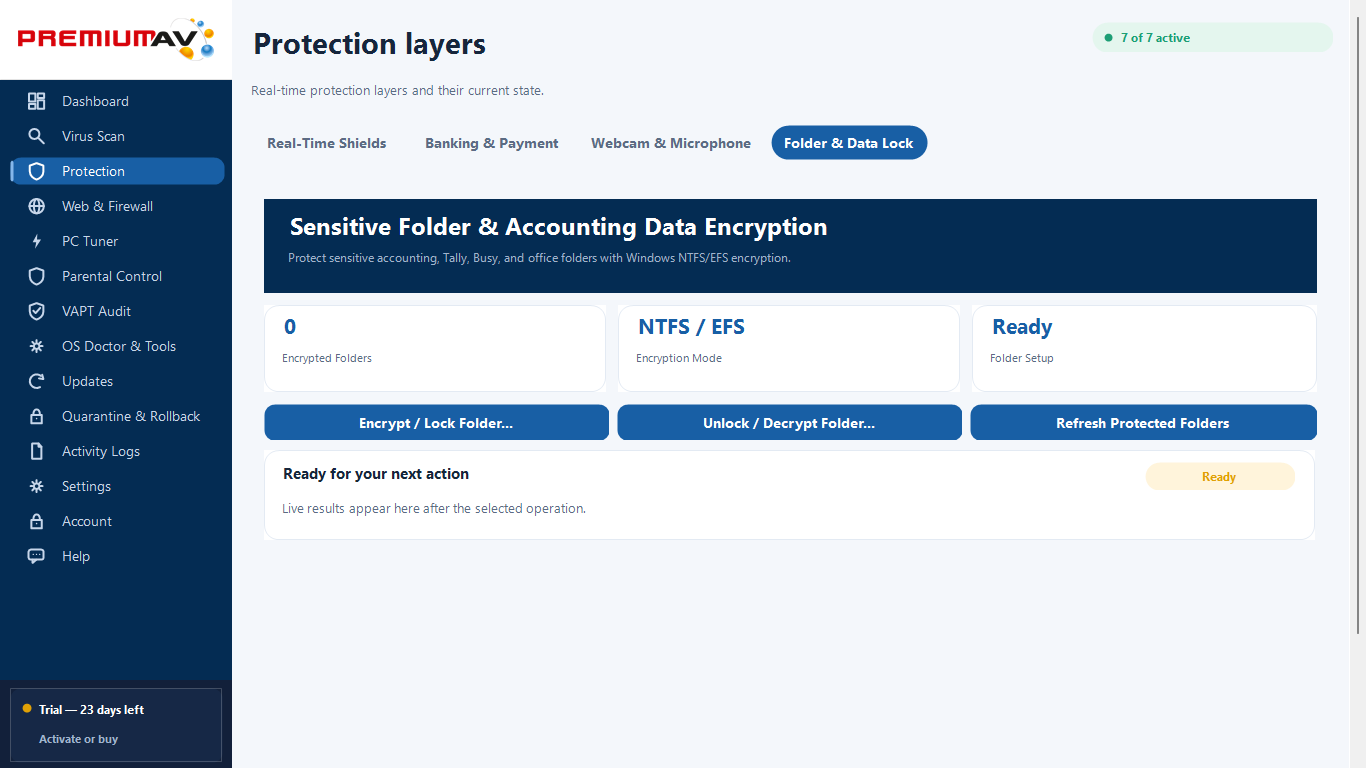1366x768 pixels.
Task: Click the Dashboard grid icon
Action: click(37, 101)
